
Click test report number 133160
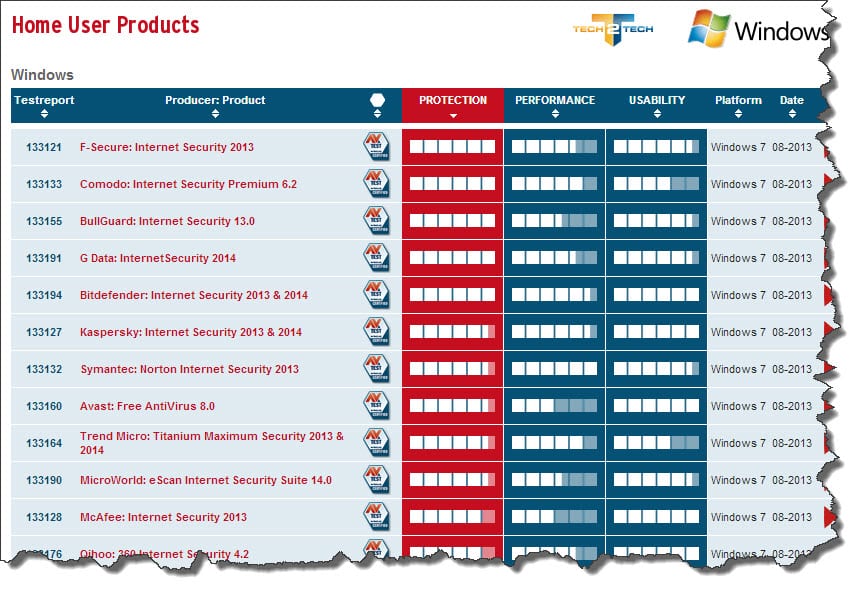(x=44, y=406)
